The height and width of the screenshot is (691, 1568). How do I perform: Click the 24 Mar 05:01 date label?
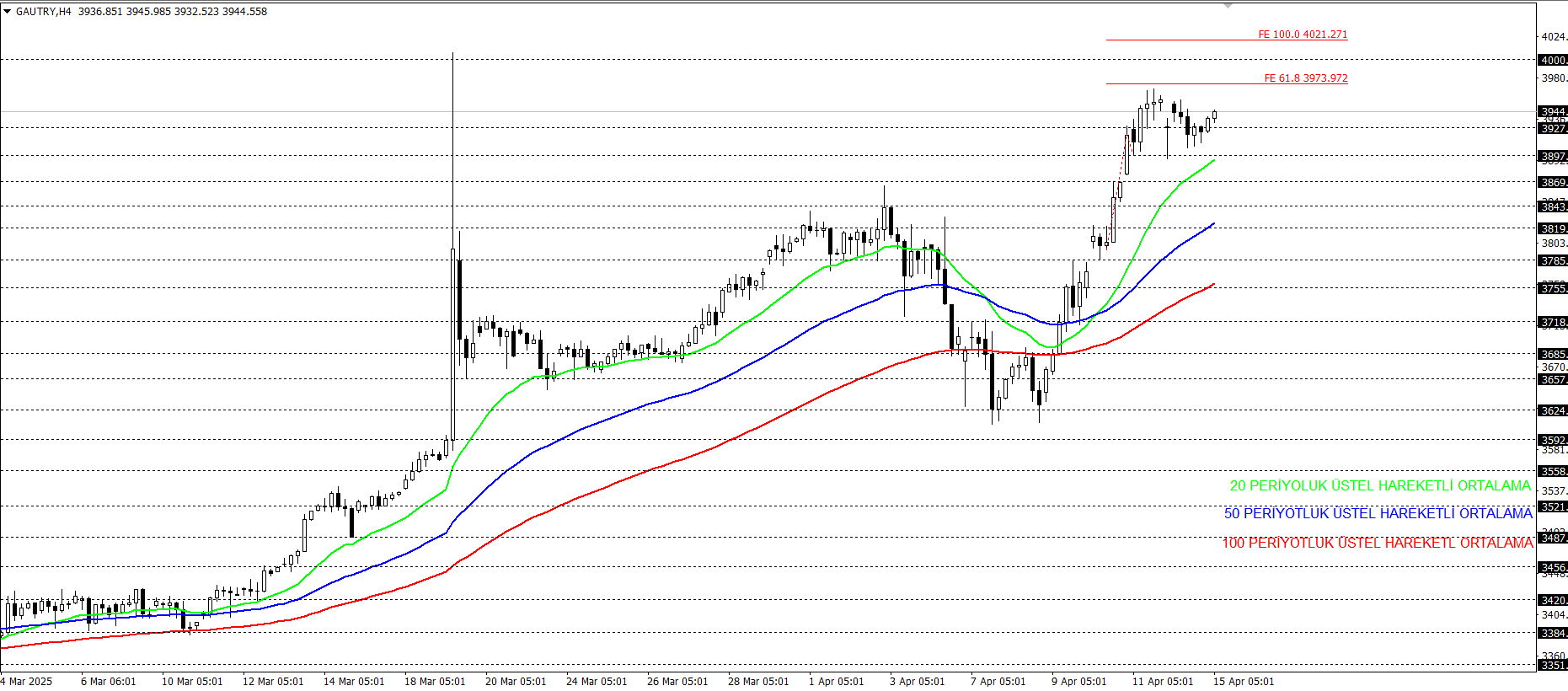pyautogui.click(x=597, y=681)
